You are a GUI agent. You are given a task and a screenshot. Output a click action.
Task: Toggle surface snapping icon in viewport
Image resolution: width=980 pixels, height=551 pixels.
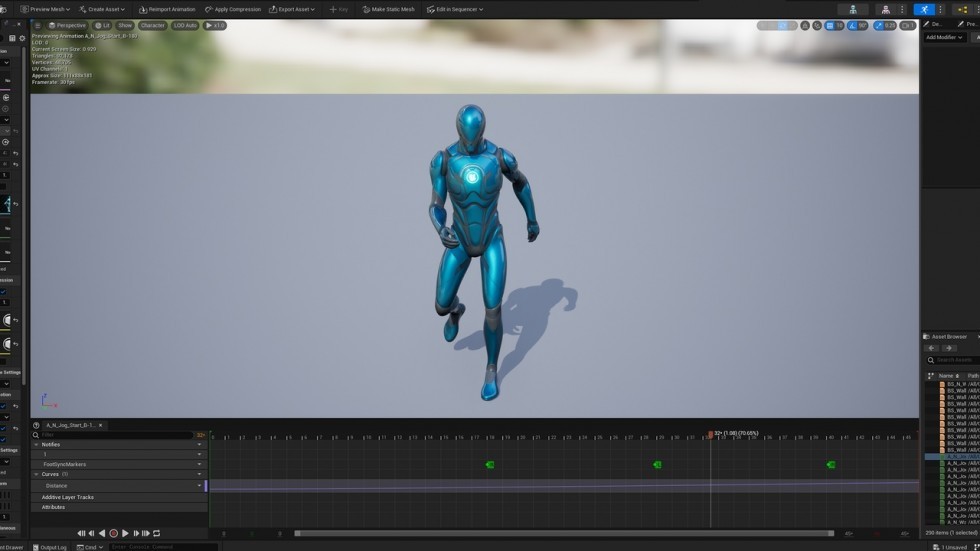817,26
